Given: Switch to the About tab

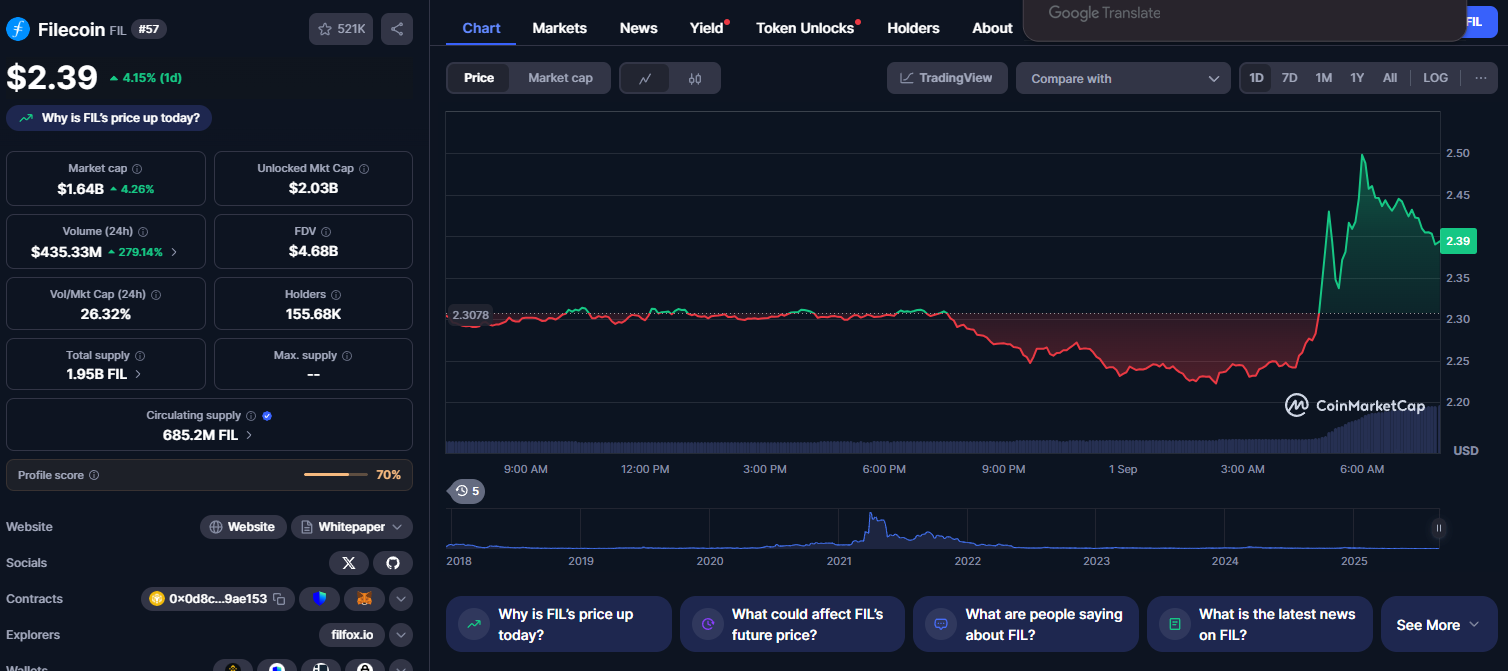Looking at the screenshot, I should click(992, 28).
